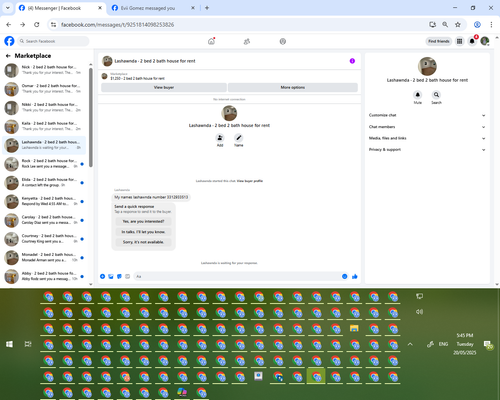Go back from Marketplace chats with arrow
Viewport: 500px width, 400px height.
click(8, 56)
